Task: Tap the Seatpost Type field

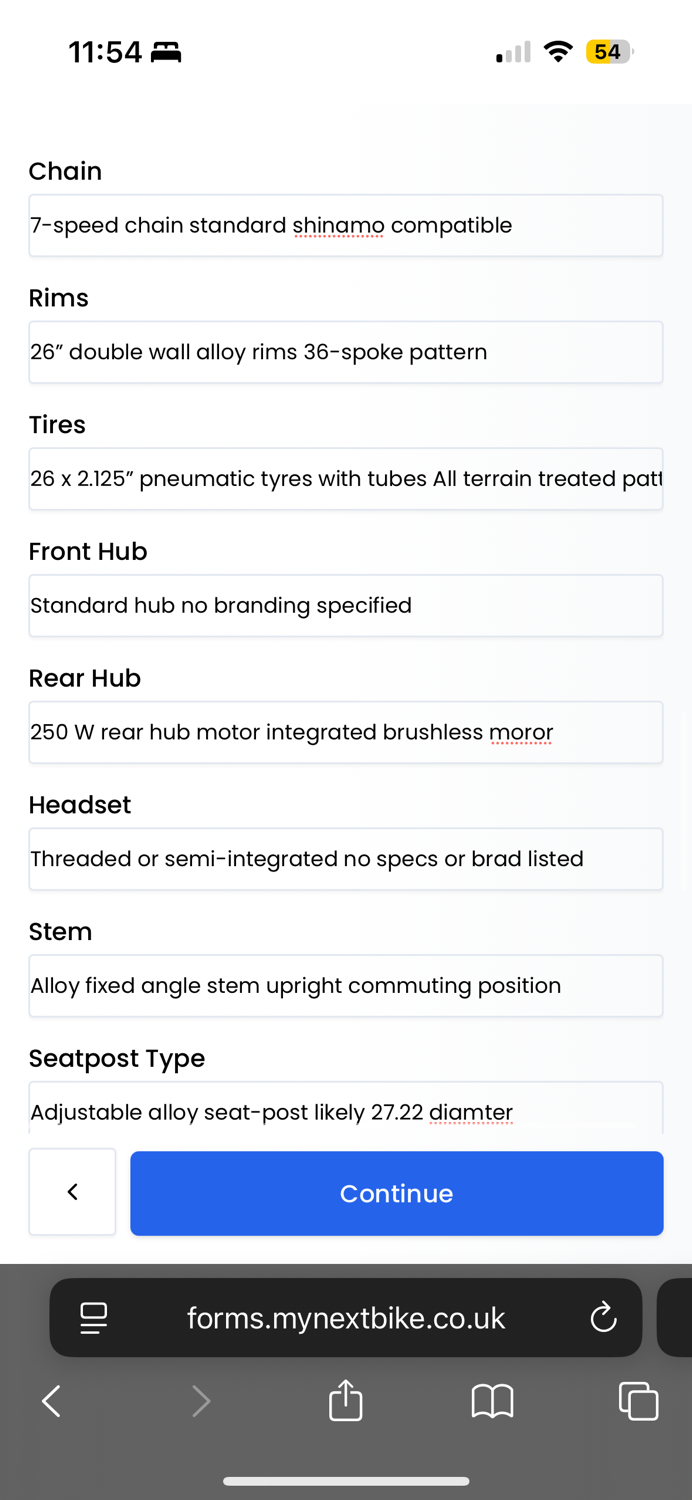Action: 346,1108
